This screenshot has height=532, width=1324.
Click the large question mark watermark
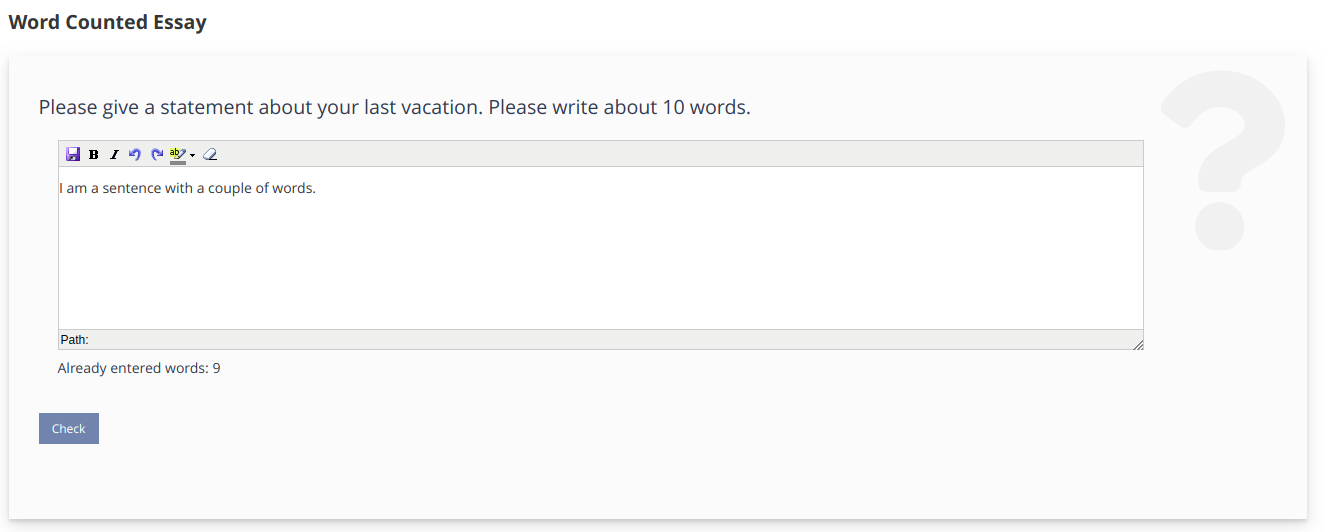[x=1223, y=160]
